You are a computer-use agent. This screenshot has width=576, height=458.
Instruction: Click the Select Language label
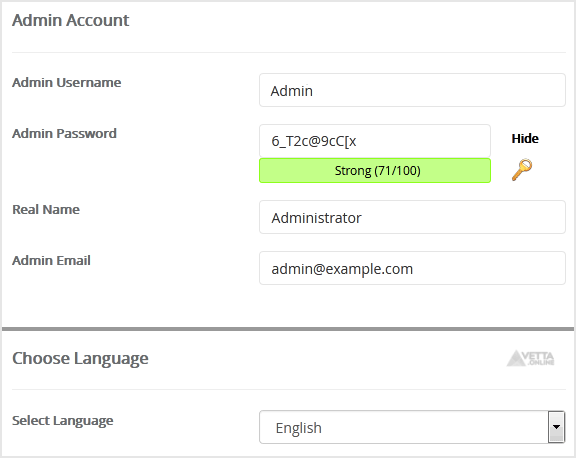63,421
